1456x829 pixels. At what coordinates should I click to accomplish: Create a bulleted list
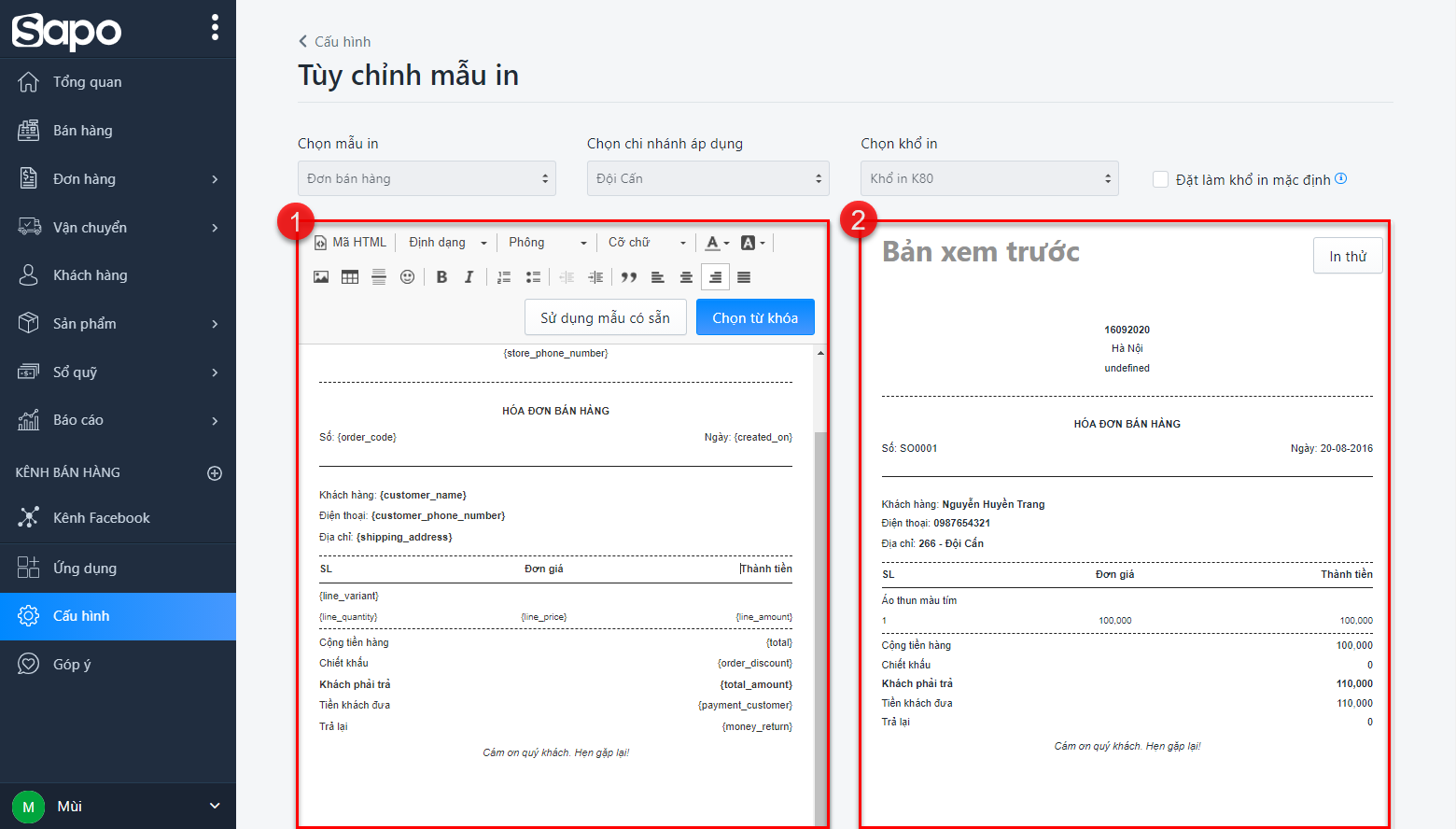click(x=533, y=277)
